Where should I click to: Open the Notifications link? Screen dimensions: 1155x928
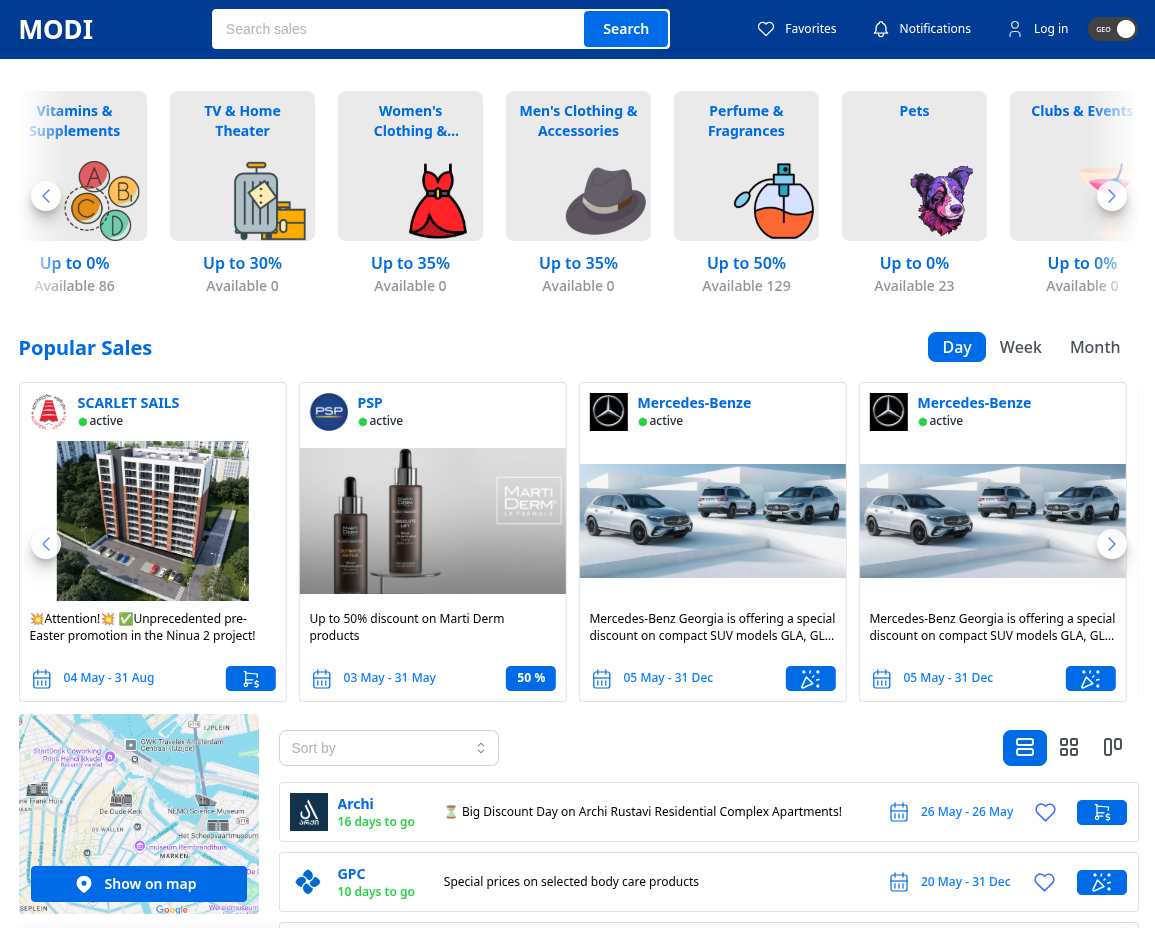click(x=935, y=29)
